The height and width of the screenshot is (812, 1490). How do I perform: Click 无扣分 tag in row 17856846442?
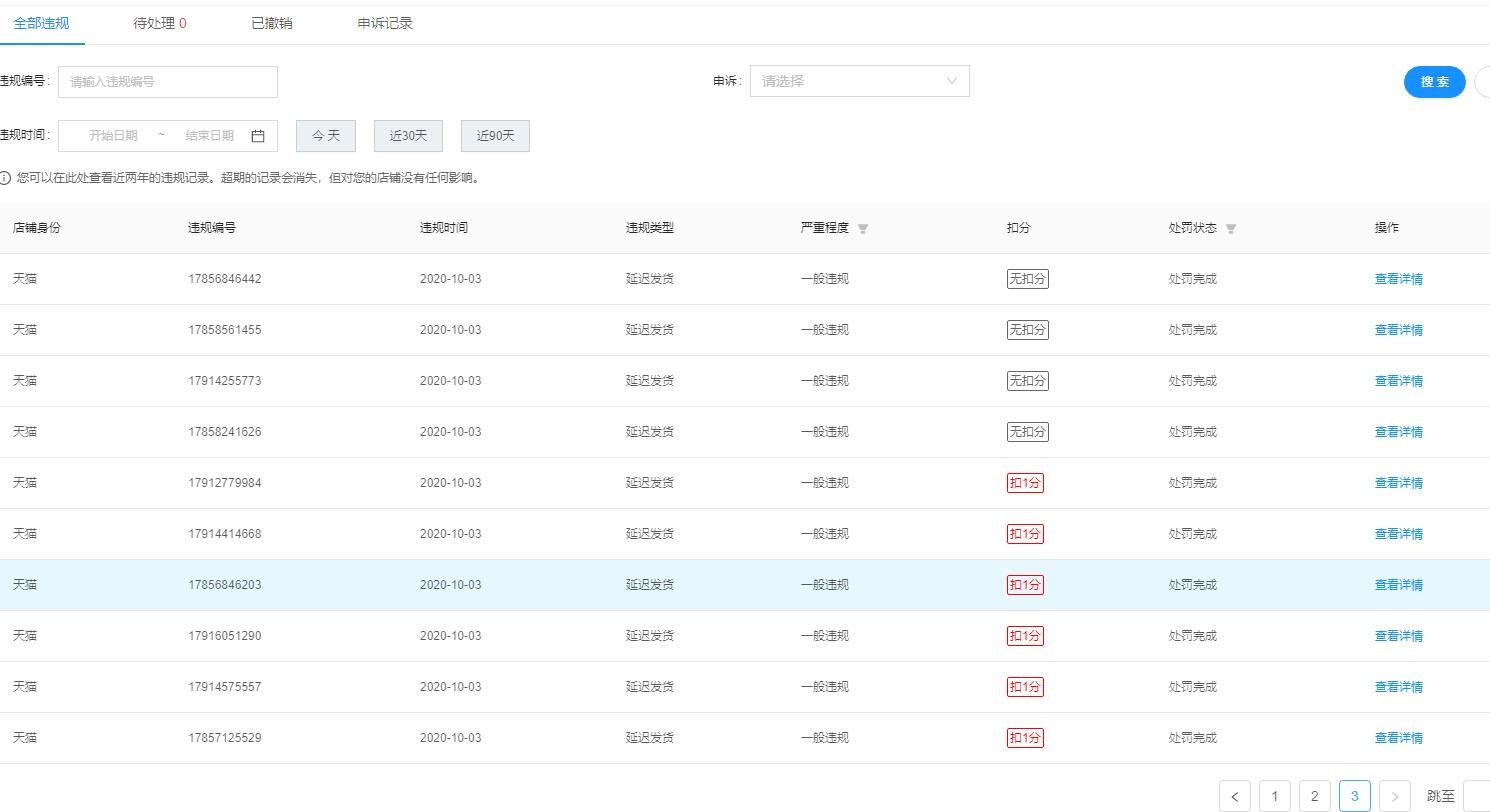coord(1028,279)
